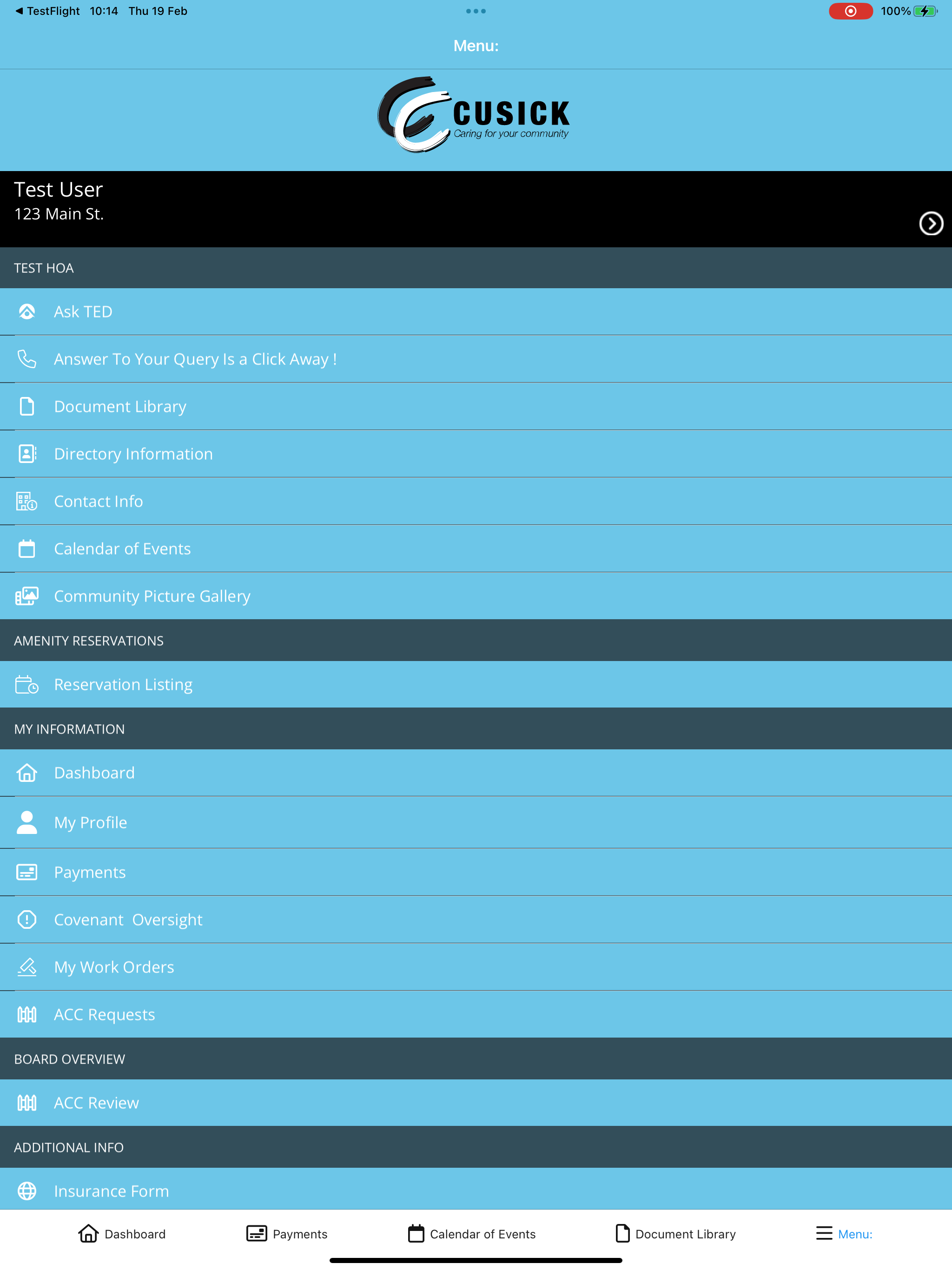Click the My Work Orders gavel icon
Image resolution: width=952 pixels, height=1270 pixels.
(x=27, y=967)
